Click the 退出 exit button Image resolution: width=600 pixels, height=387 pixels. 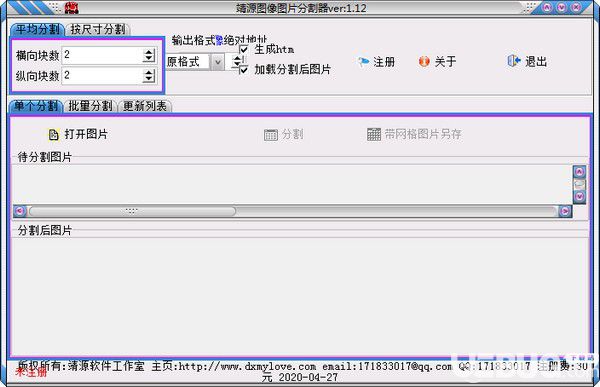(527, 61)
